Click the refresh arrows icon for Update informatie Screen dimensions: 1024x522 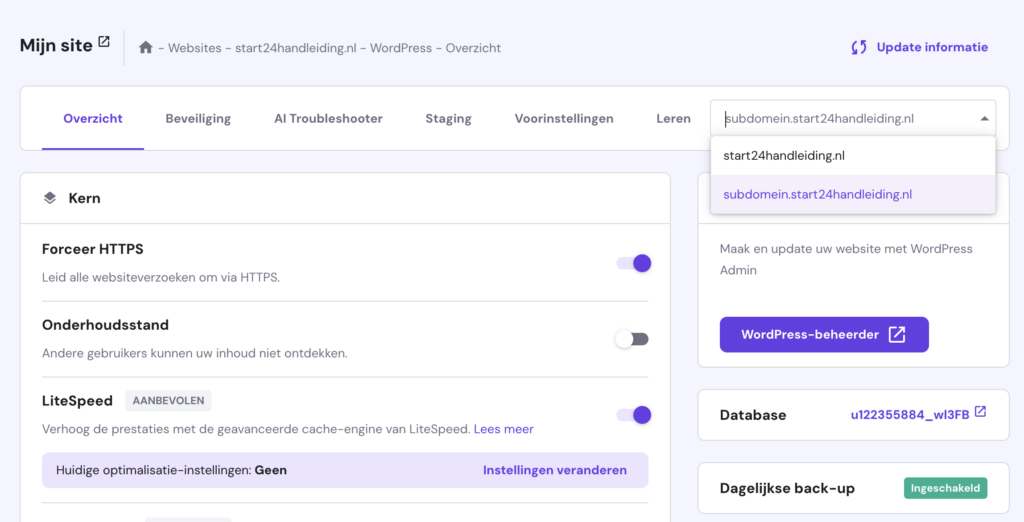858,47
